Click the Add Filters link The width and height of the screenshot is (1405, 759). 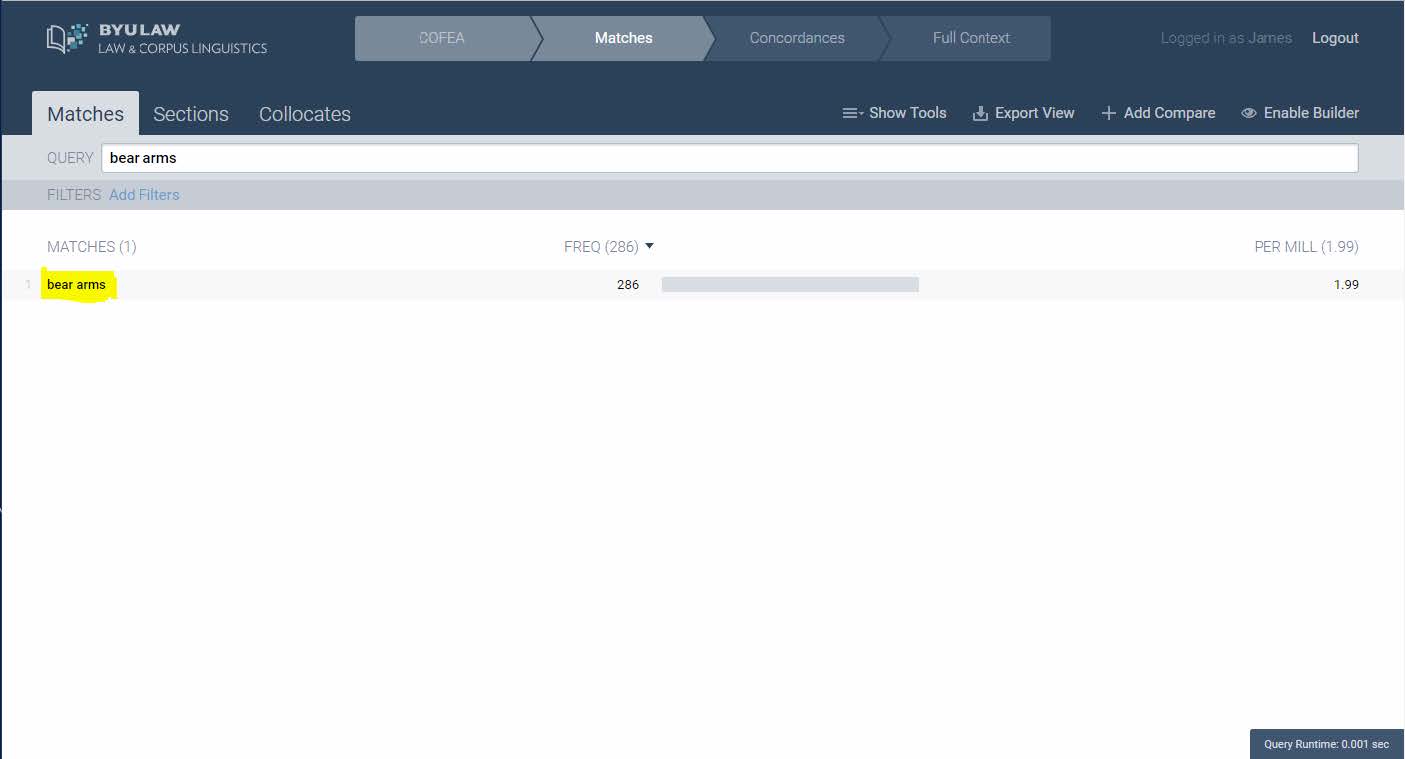[x=144, y=195]
